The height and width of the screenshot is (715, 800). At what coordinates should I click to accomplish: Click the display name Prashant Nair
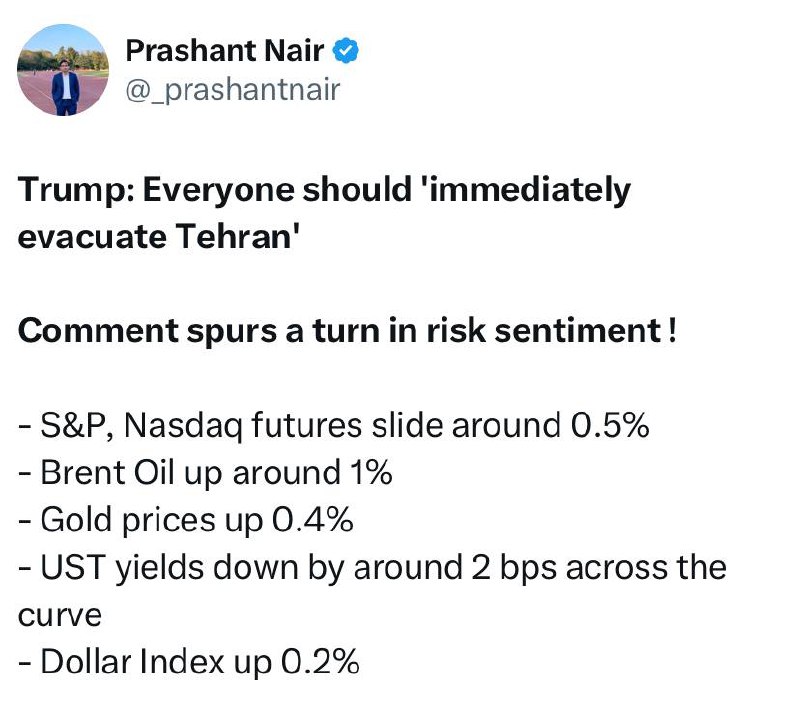pyautogui.click(x=224, y=51)
